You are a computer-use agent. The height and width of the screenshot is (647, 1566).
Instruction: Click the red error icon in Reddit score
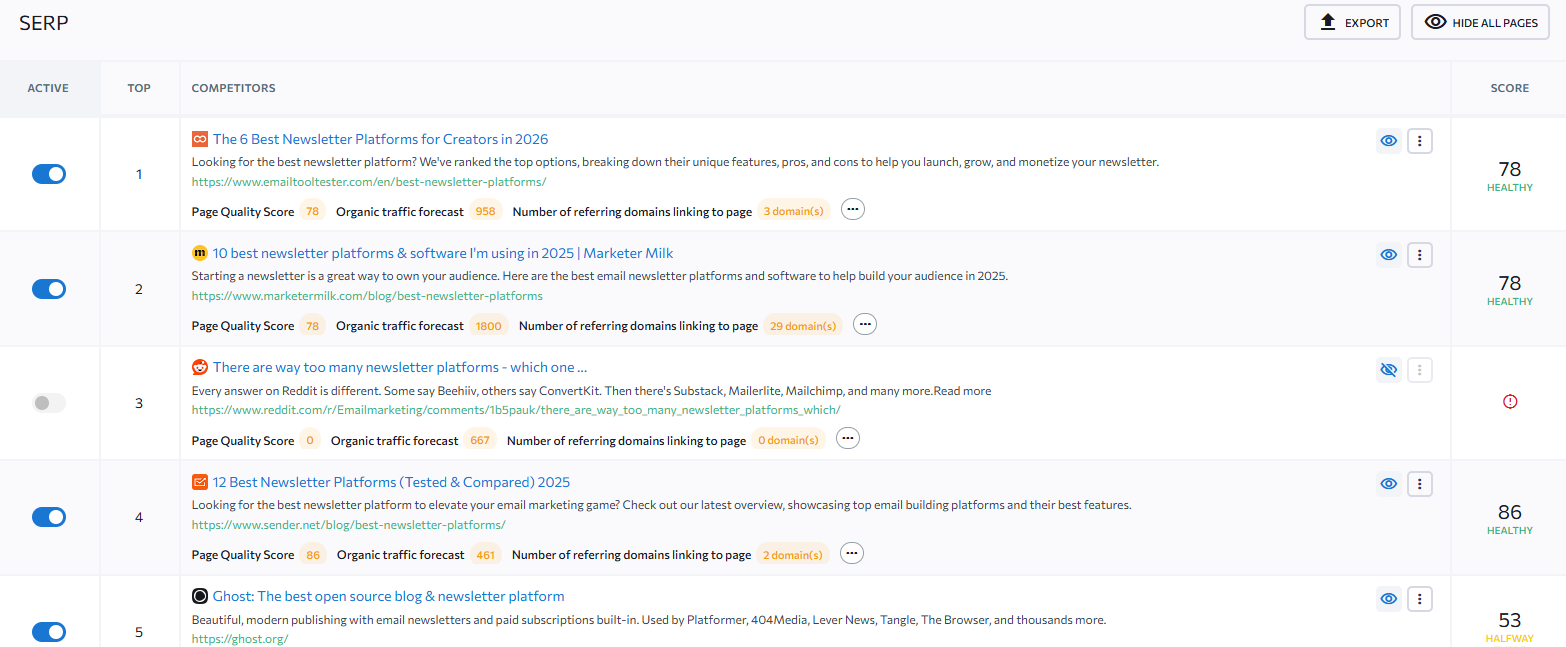click(1510, 401)
